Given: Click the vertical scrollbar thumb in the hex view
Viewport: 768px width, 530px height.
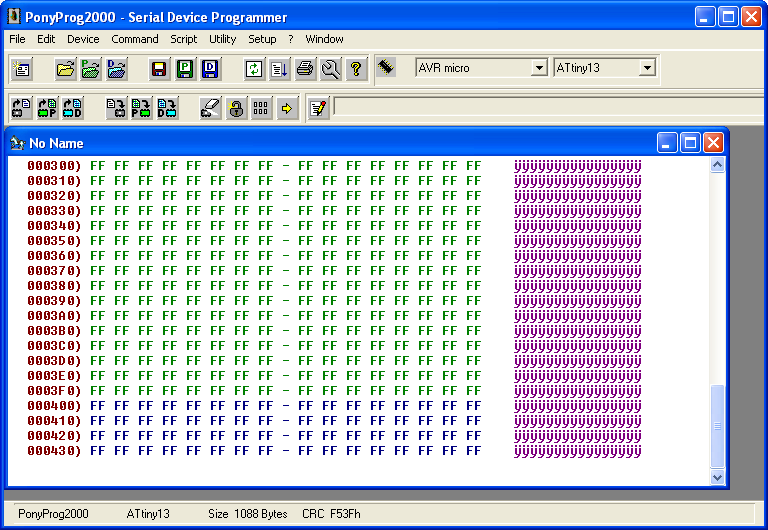Looking at the screenshot, I should [x=717, y=426].
